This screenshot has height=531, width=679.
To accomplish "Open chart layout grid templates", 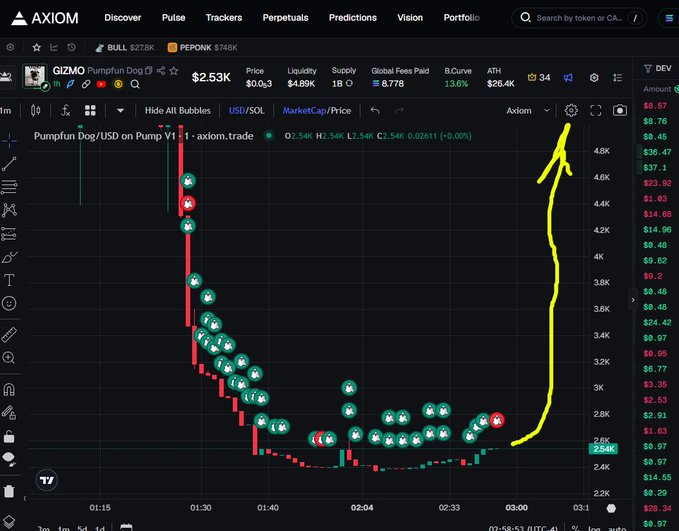I will [90, 110].
